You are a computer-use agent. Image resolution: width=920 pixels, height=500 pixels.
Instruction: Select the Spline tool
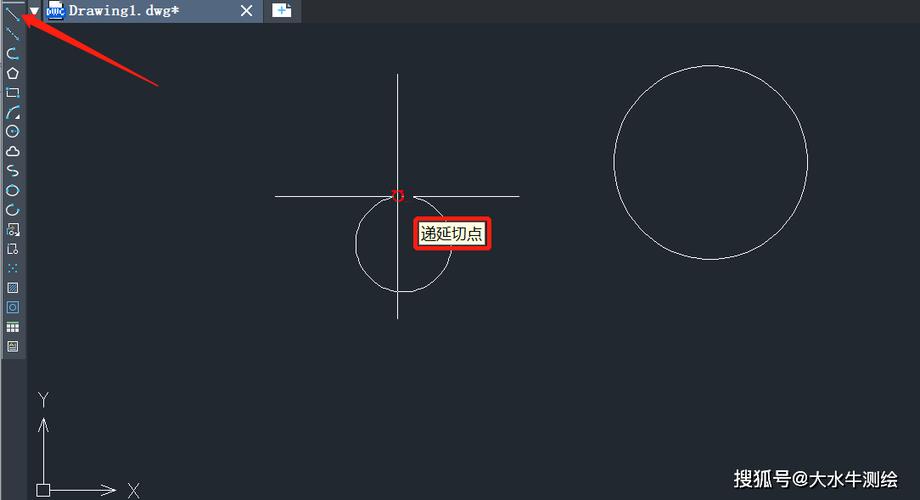12,171
